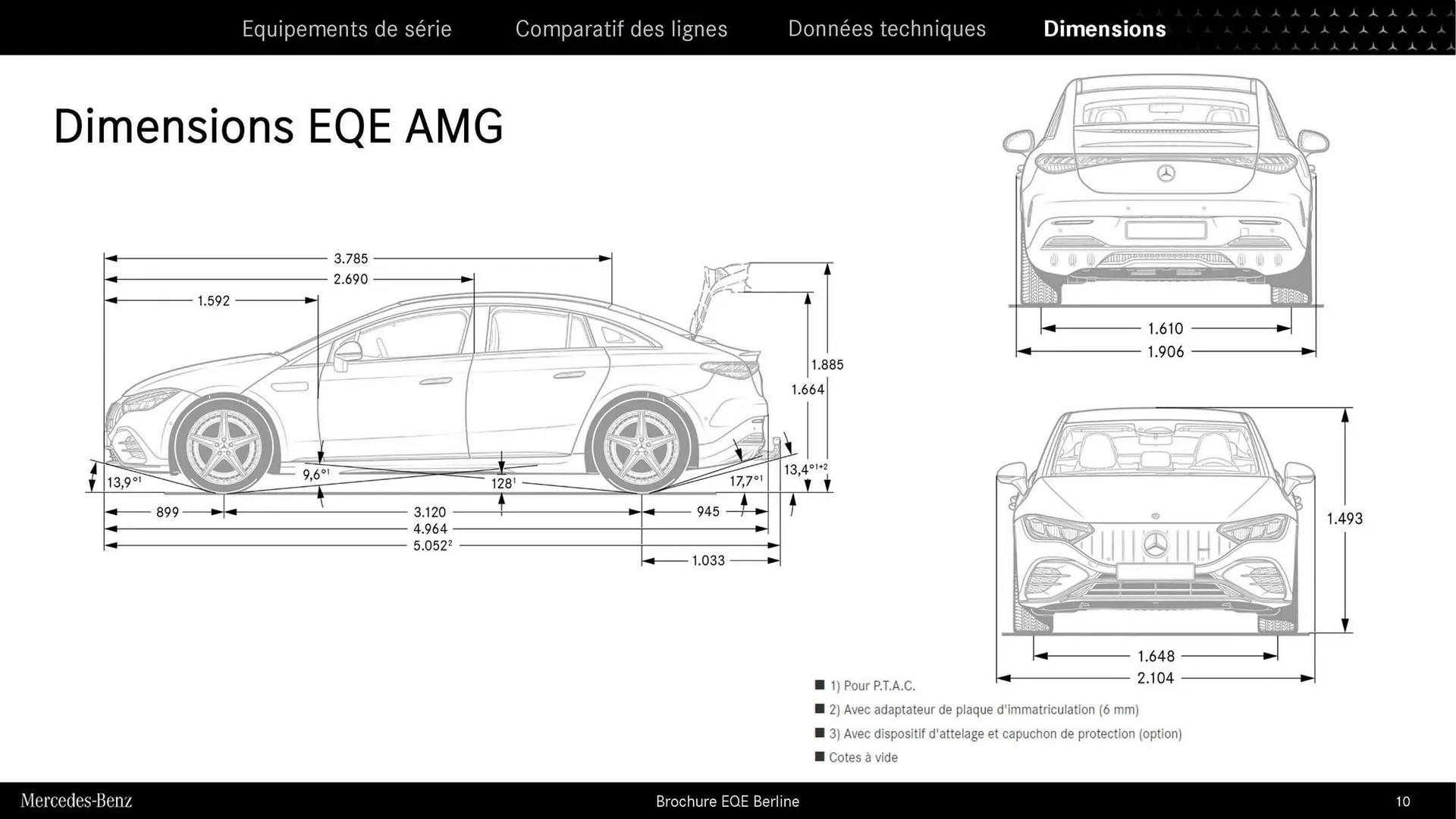Open the 'Données techniques' tab
This screenshot has height=819, width=1456.
(887, 28)
